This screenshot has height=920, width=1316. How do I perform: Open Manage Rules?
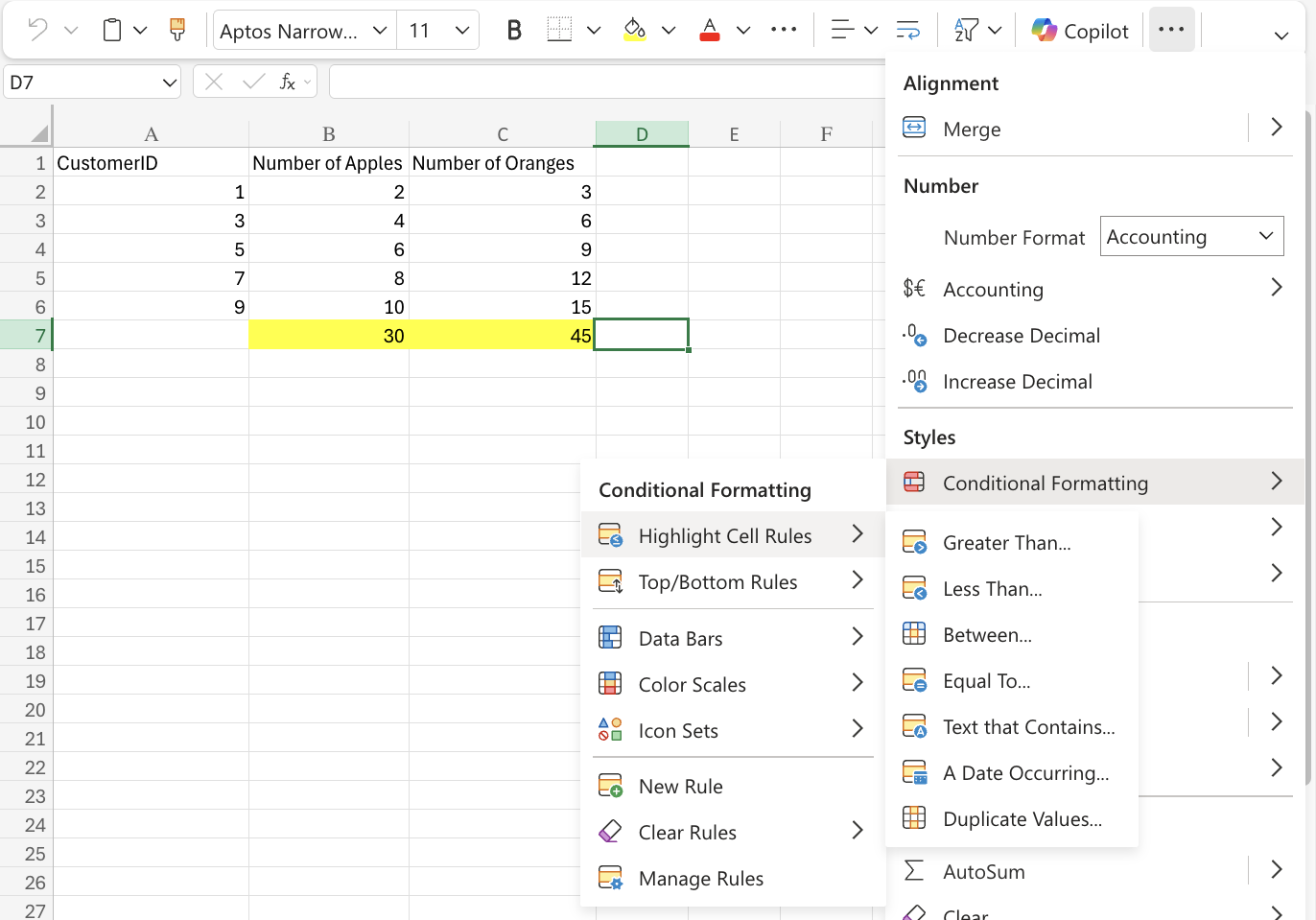(x=701, y=878)
